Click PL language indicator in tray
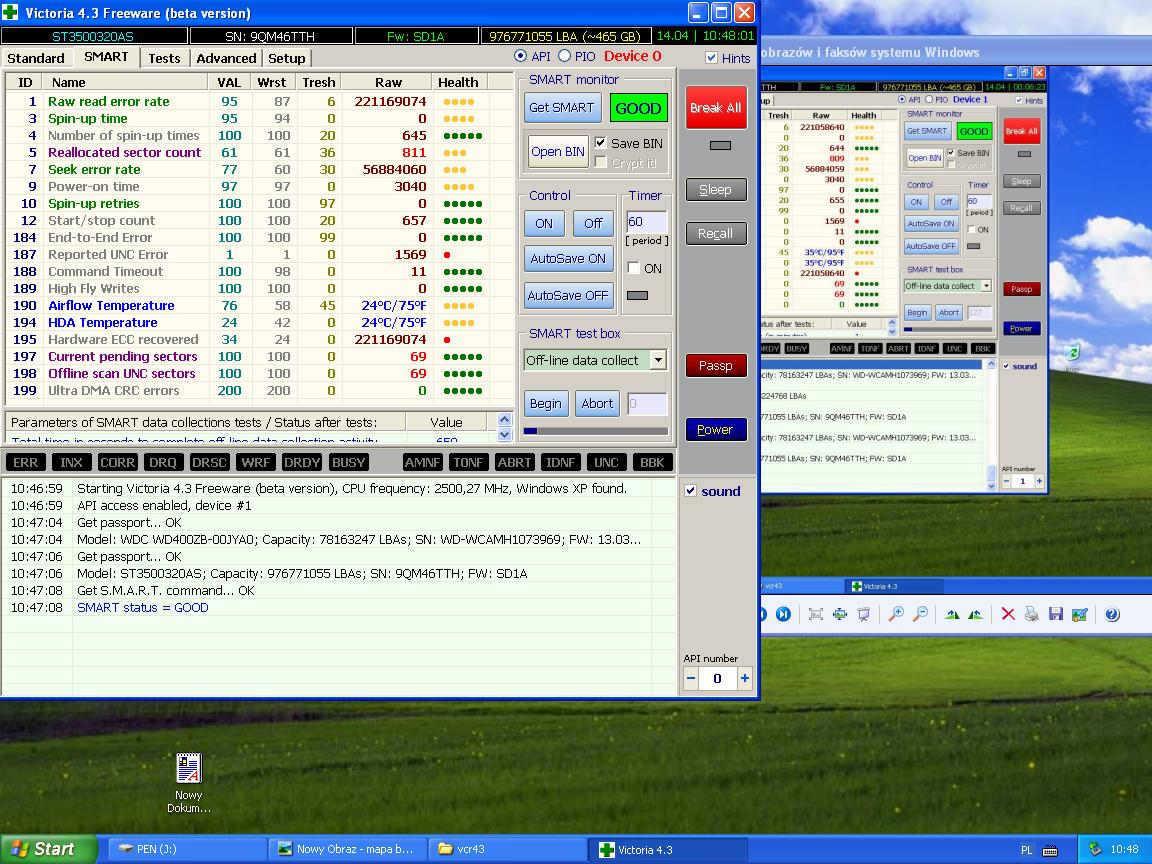Viewport: 1152px width, 864px height. point(1026,850)
